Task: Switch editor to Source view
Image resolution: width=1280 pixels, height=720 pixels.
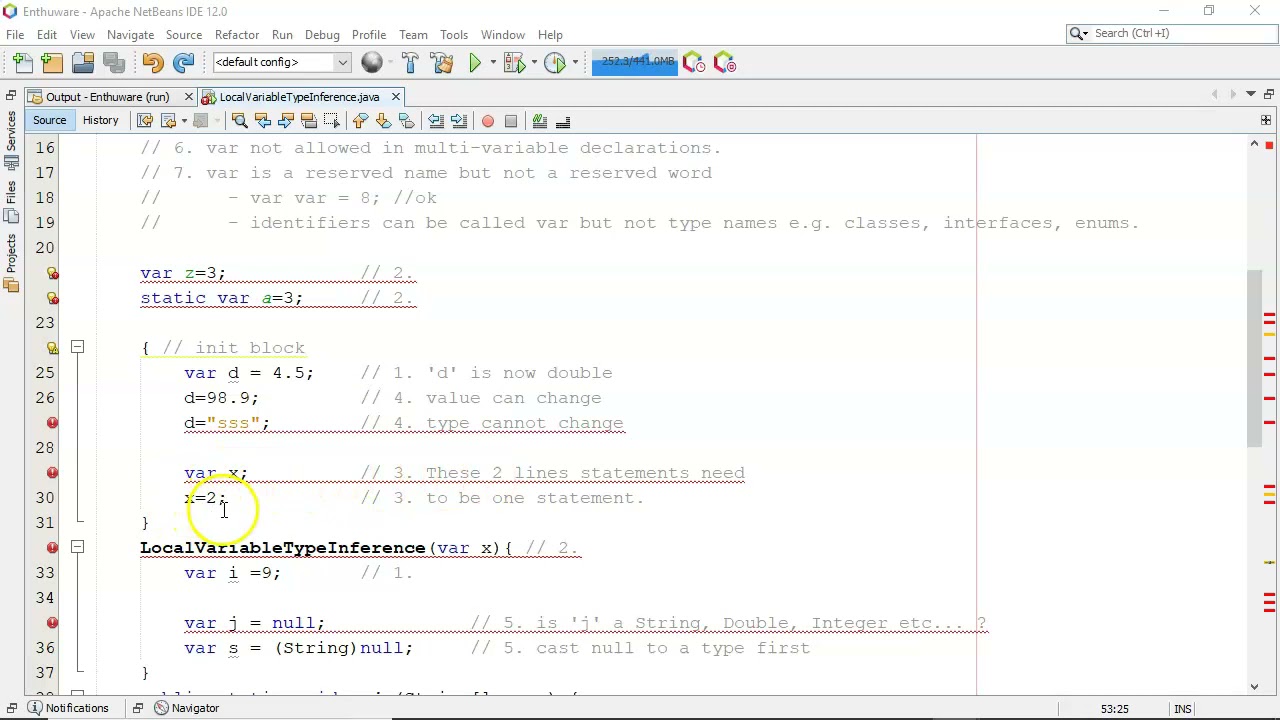Action: pyautogui.click(x=49, y=121)
